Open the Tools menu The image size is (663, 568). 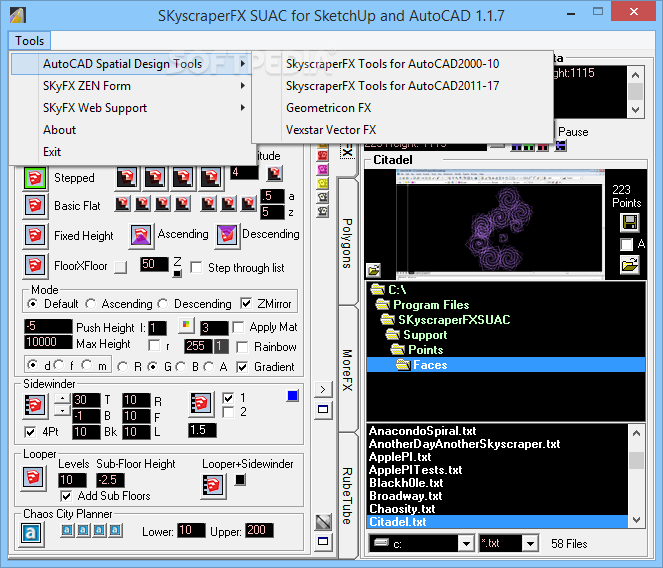click(29, 41)
